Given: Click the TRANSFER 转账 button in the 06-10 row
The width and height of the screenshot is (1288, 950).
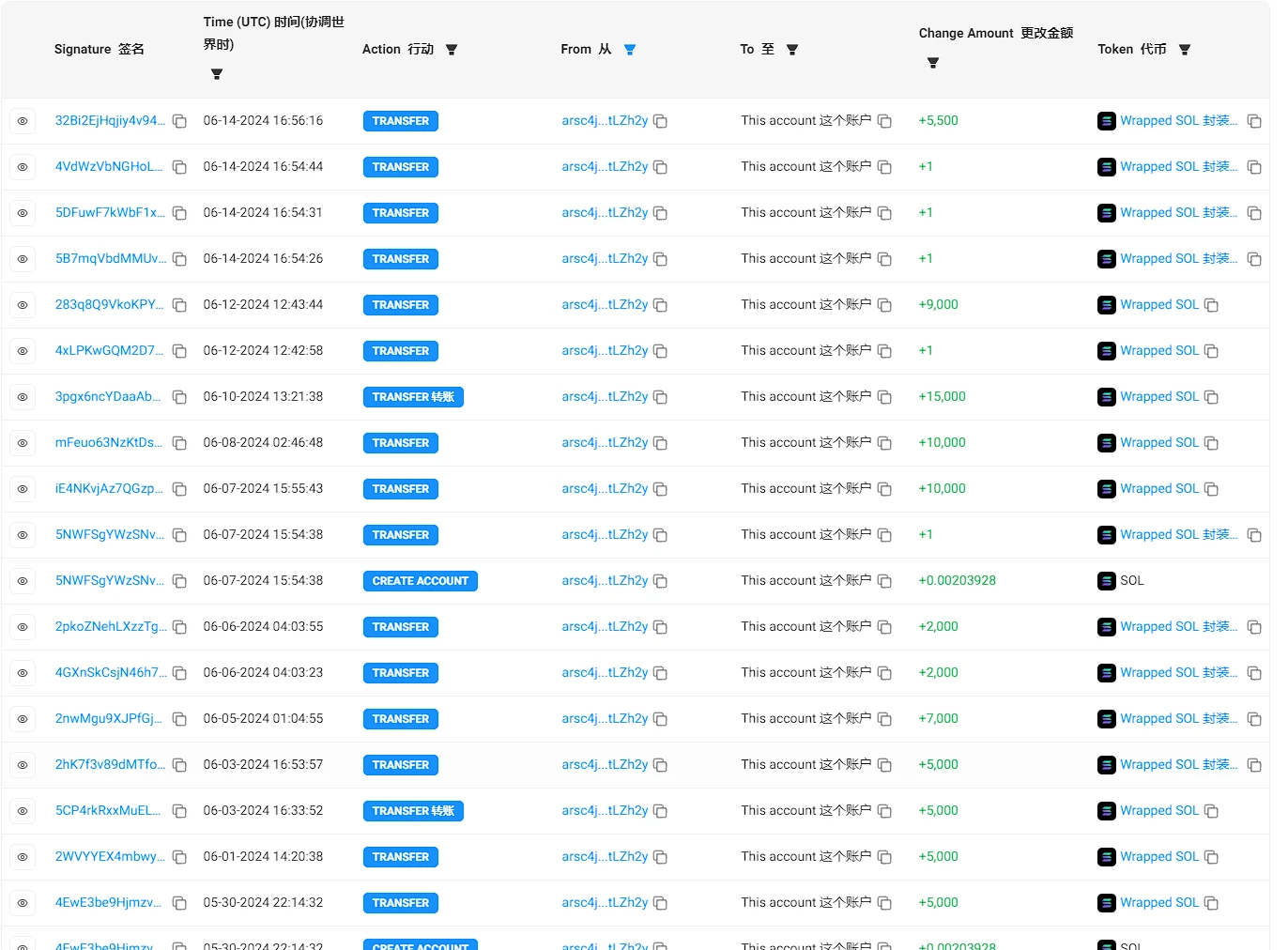Looking at the screenshot, I should click(413, 396).
